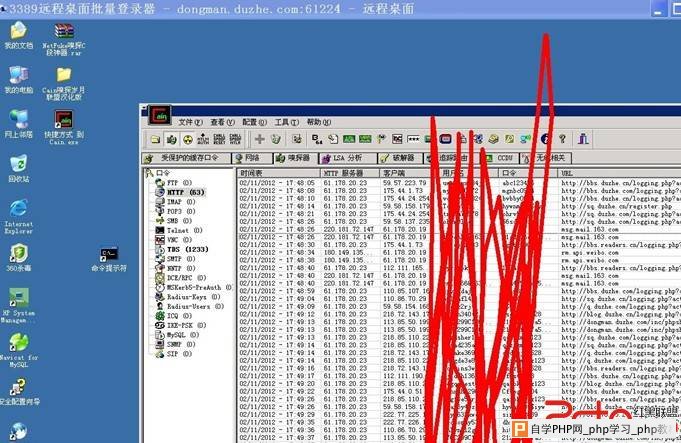Select the Cain嗅探岁月联盟汉化版 folder icon
The height and width of the screenshot is (443, 681).
[64, 83]
